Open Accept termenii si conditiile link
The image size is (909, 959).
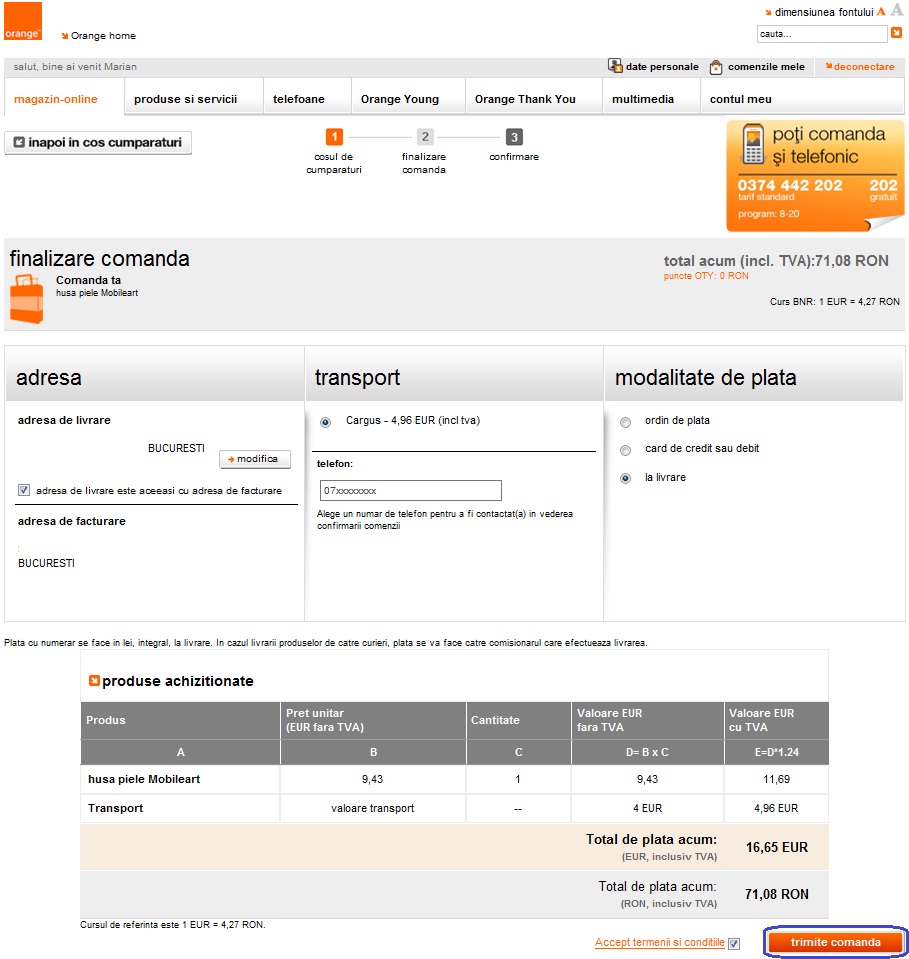click(659, 942)
